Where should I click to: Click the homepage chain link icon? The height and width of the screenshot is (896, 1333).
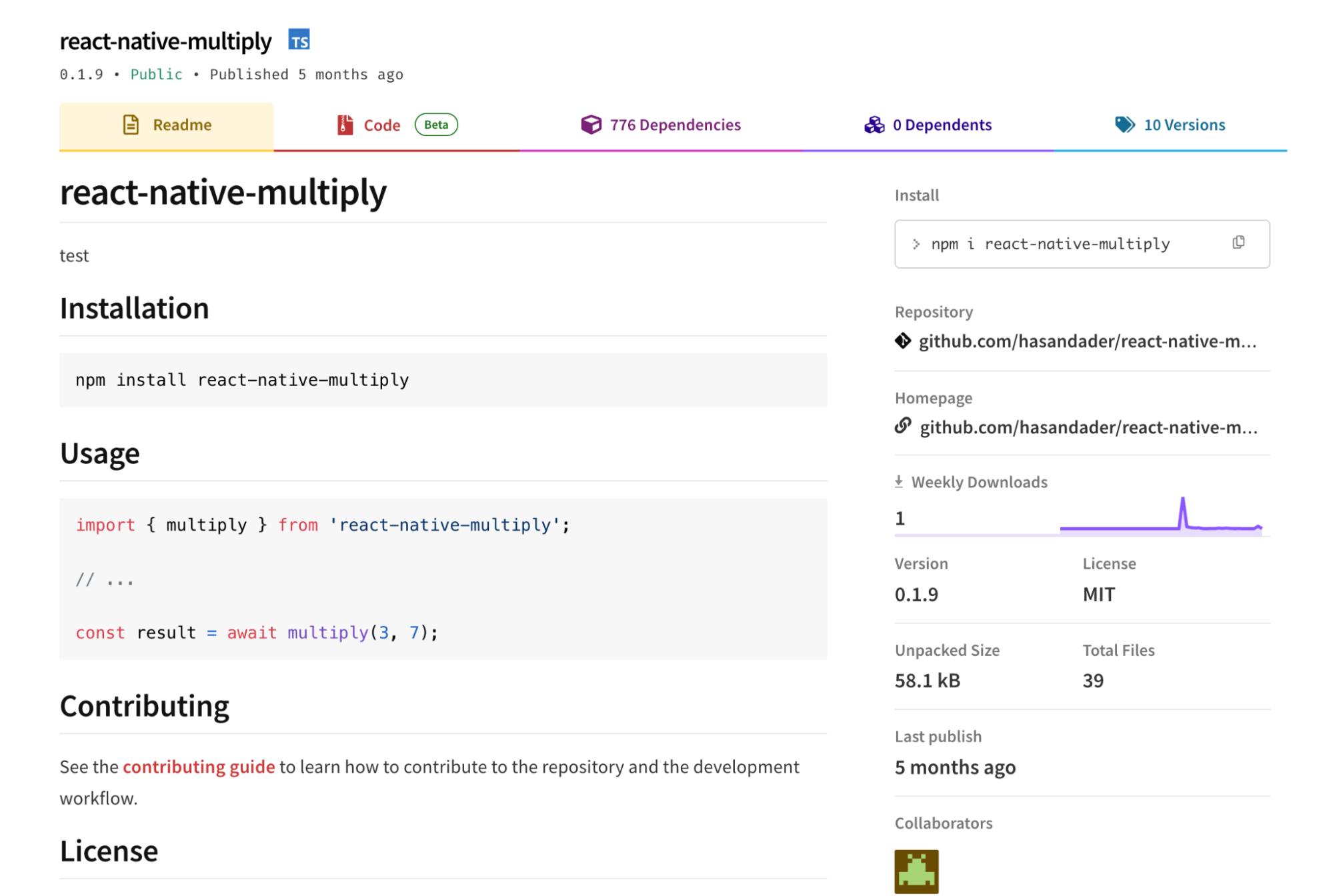tap(903, 426)
